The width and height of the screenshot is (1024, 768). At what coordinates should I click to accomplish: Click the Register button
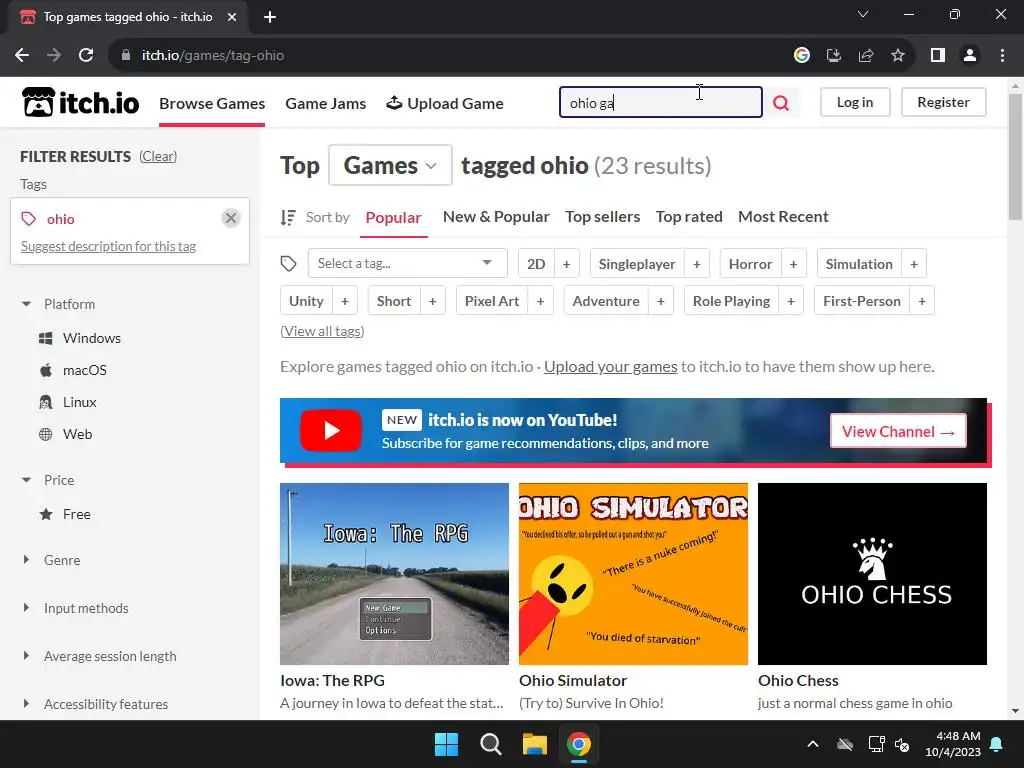point(943,103)
